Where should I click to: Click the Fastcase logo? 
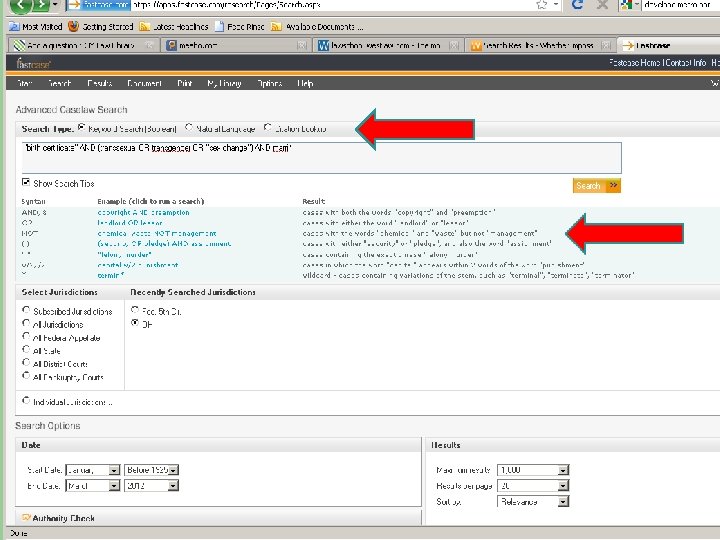[x=33, y=63]
